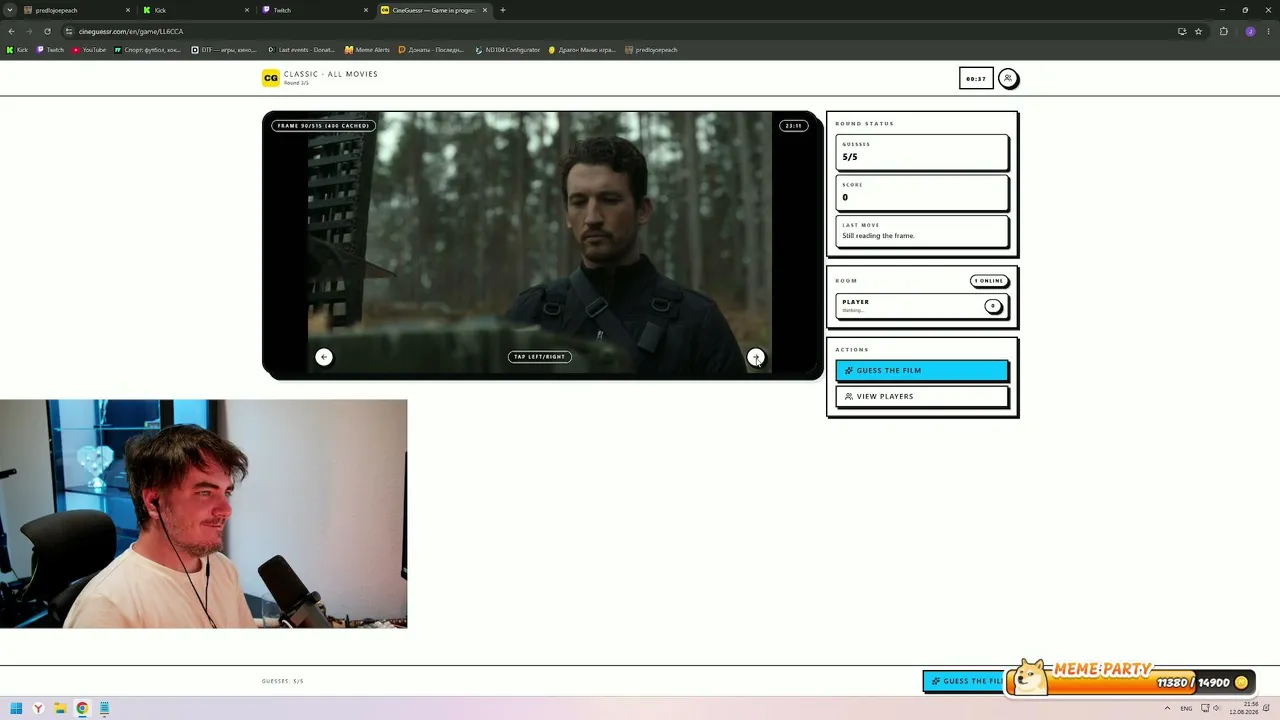Open the Спорт: футбол bookmark
Viewport: 1280px width, 720px height.
tap(148, 50)
